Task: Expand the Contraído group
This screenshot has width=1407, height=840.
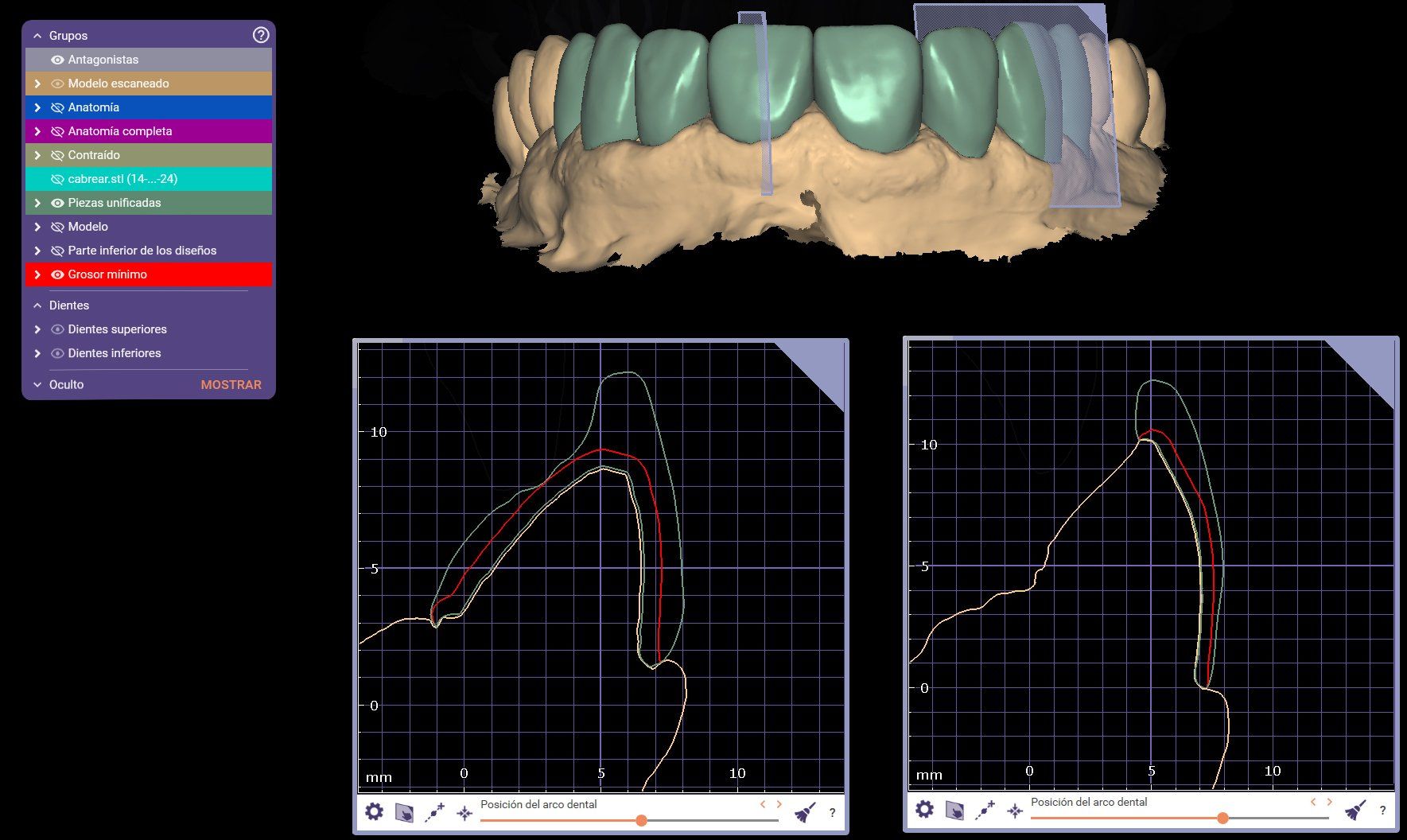Action: click(37, 155)
